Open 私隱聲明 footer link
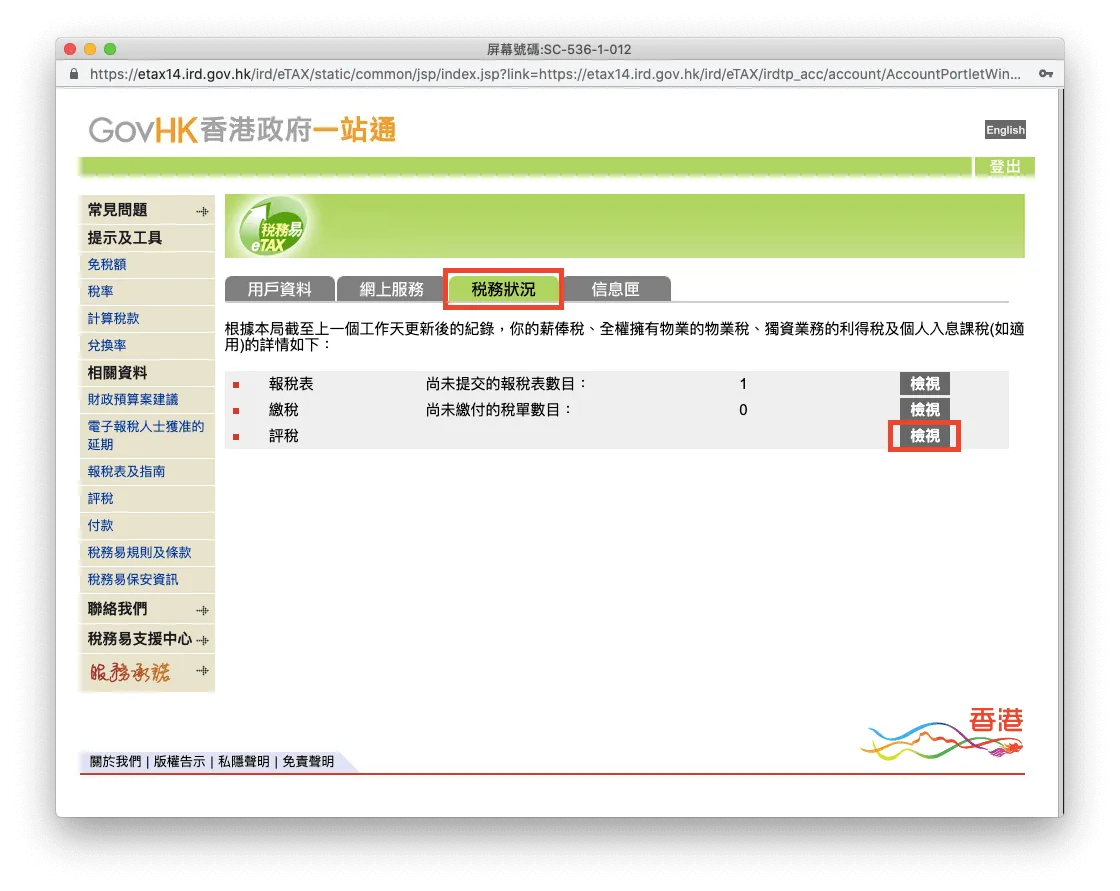The image size is (1120, 891). 244,762
